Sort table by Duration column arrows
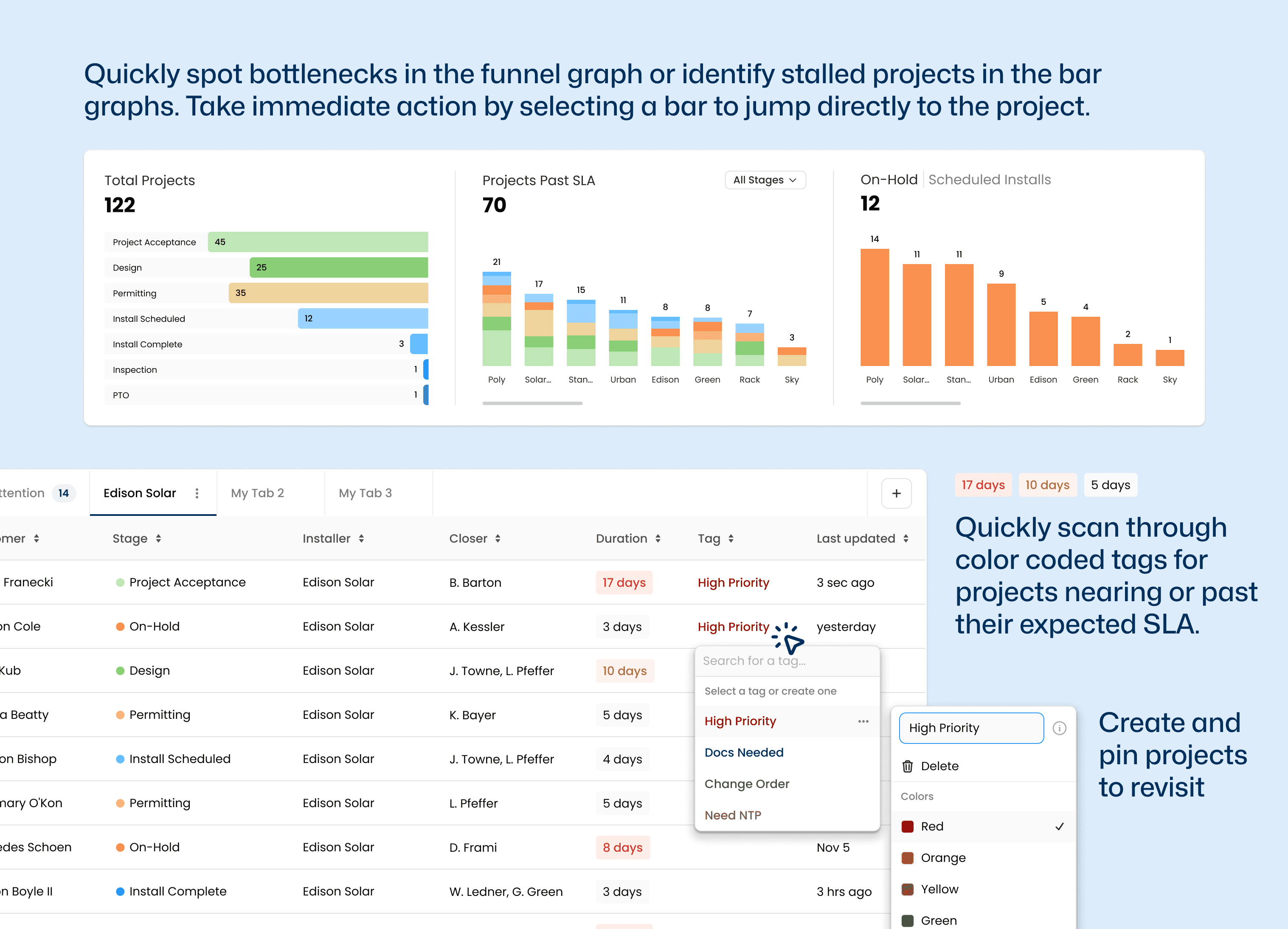 click(x=658, y=538)
